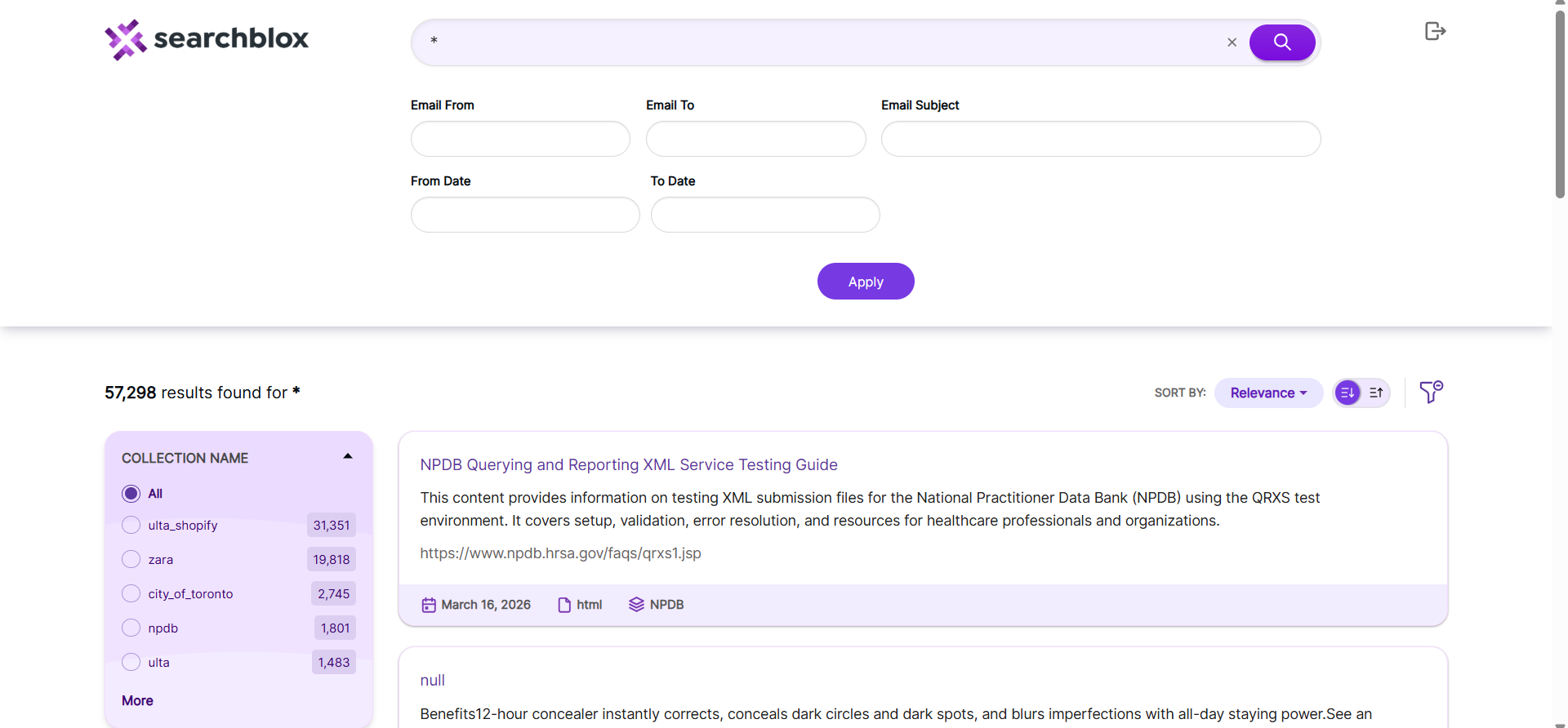Viewport: 1568px width, 728px height.
Task: Show more collections via More link
Action: click(137, 700)
